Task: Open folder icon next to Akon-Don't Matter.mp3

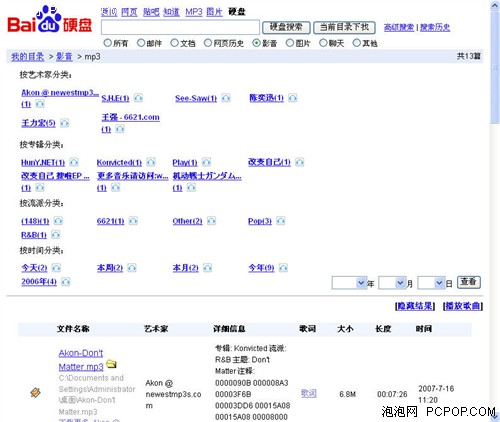Action: click(111, 364)
